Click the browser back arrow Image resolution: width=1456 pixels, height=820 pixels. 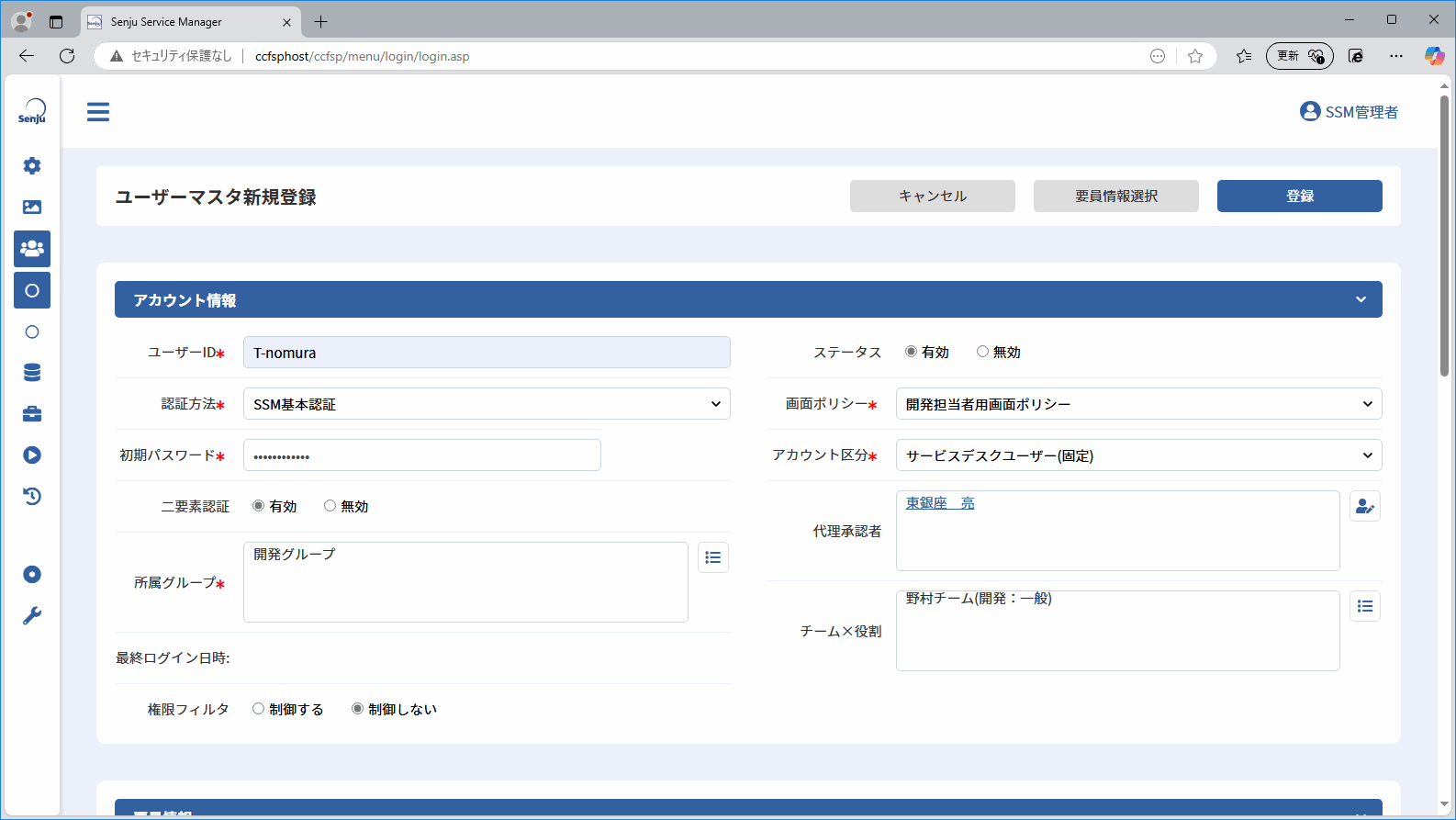(27, 56)
